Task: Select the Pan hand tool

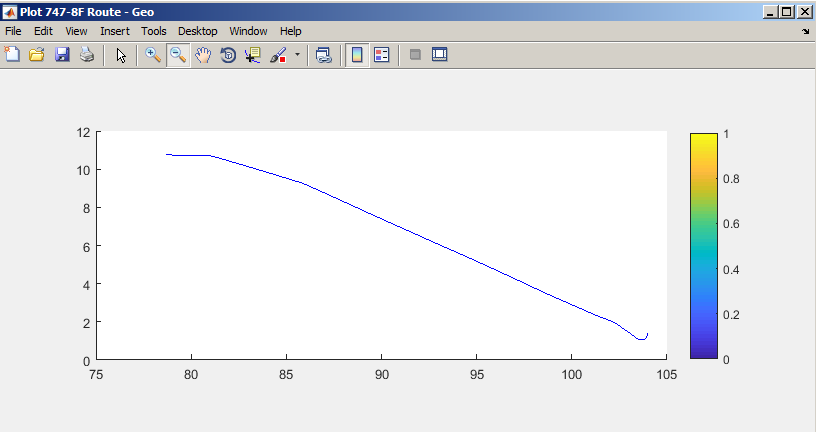Action: click(x=203, y=55)
